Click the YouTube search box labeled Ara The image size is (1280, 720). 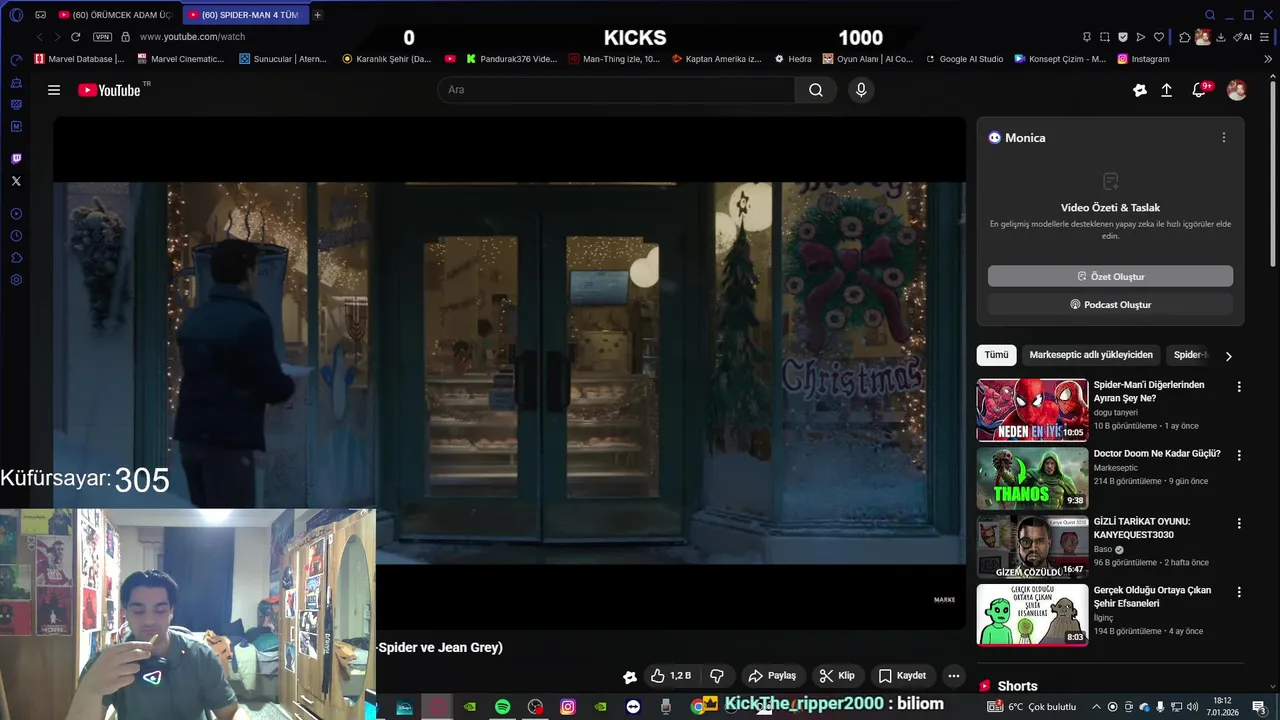click(x=616, y=90)
